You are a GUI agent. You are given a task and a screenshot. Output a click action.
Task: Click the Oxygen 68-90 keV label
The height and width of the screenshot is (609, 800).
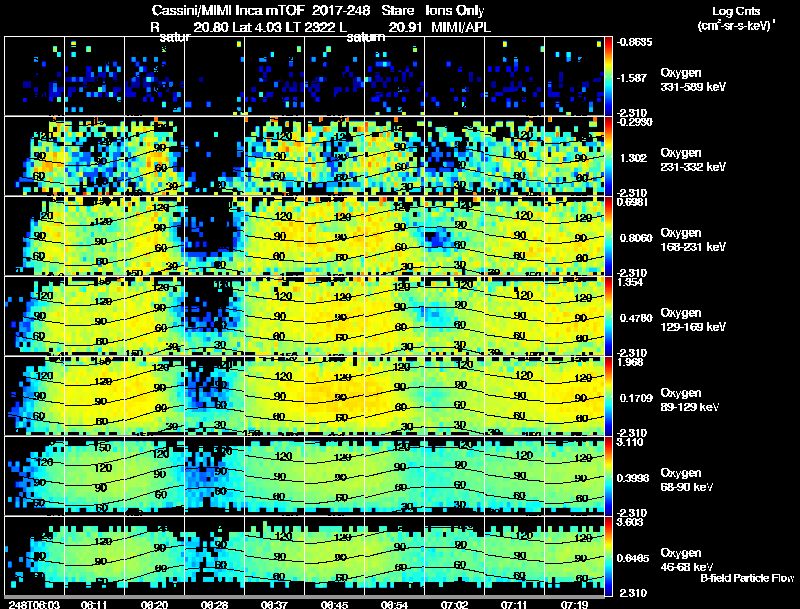(686, 480)
